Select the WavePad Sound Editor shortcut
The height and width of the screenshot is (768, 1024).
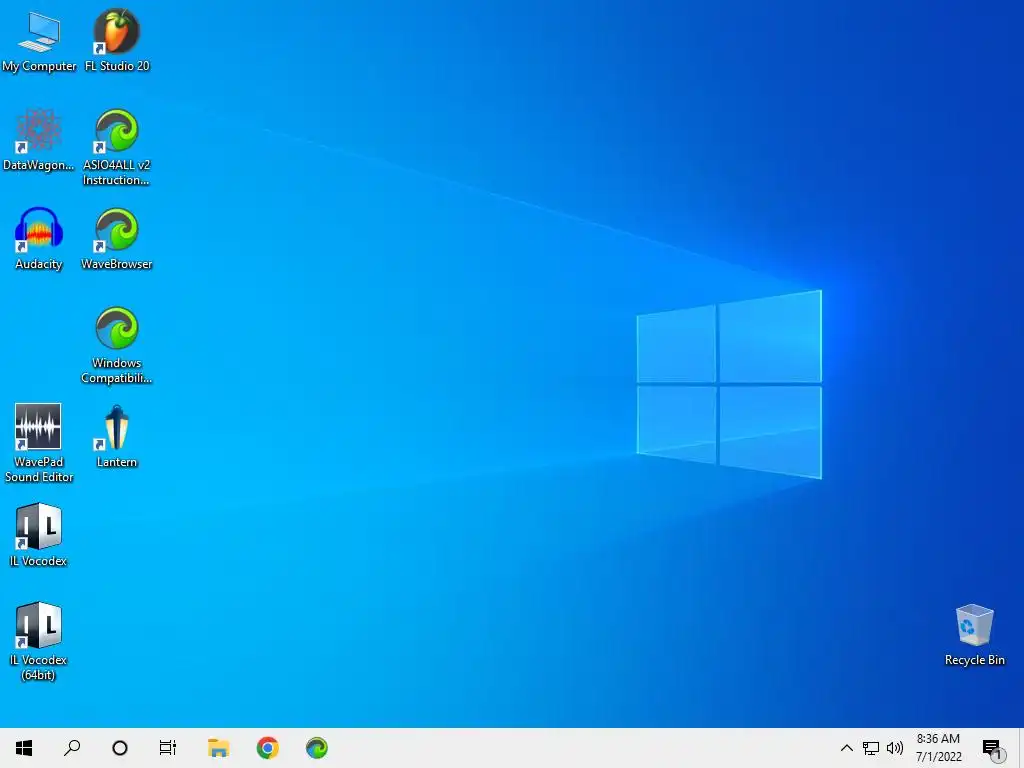pos(39,443)
